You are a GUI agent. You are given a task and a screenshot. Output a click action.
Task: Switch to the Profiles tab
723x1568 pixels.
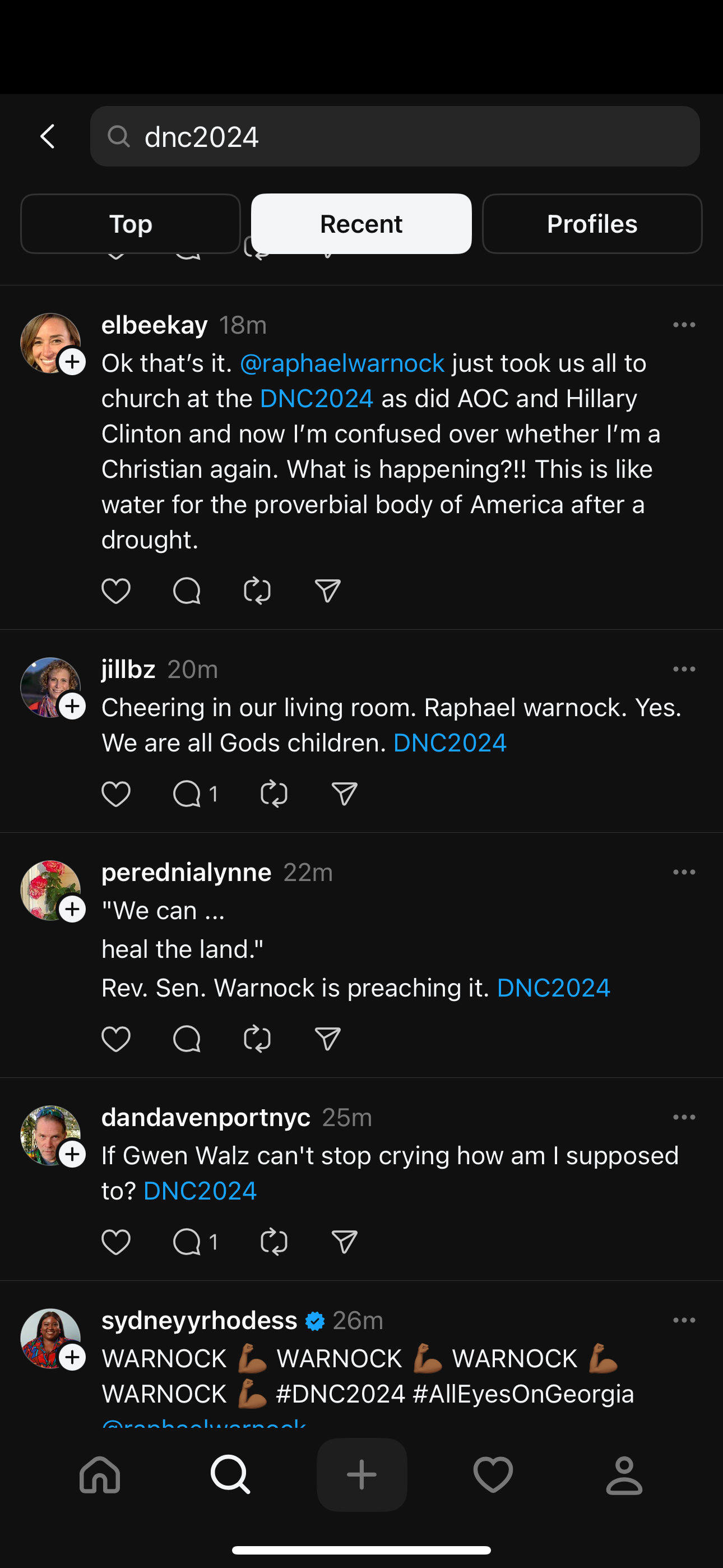tap(591, 224)
